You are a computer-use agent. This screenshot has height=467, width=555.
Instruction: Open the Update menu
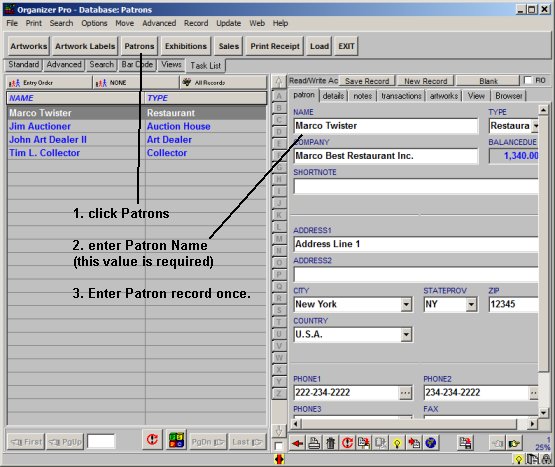[x=229, y=23]
